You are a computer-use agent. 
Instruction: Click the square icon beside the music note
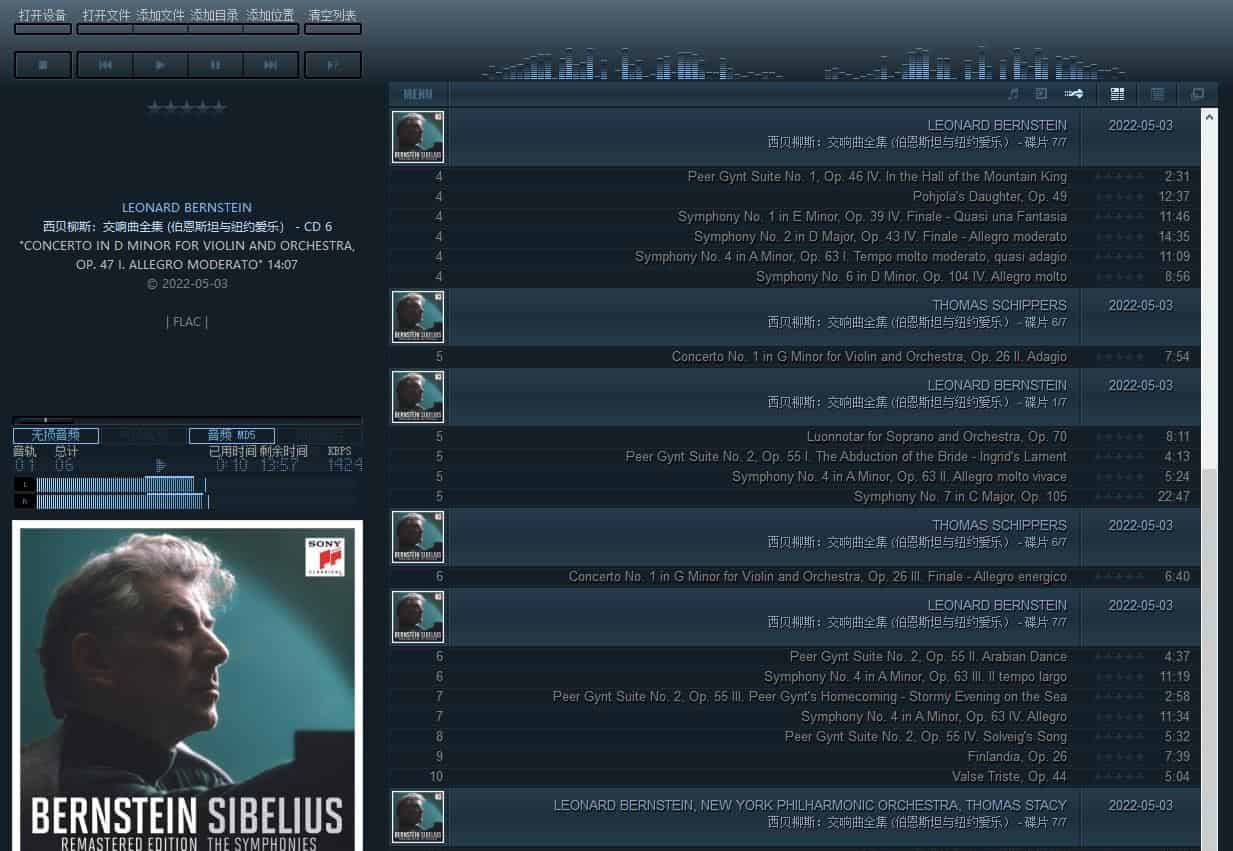[x=1041, y=94]
